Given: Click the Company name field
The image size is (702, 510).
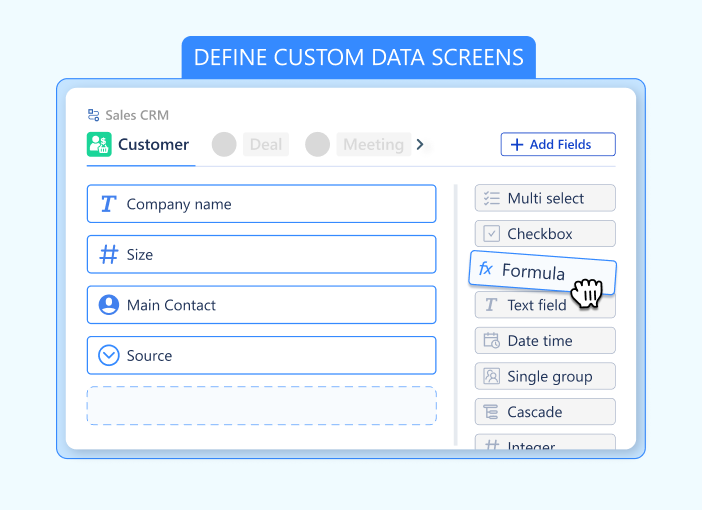Looking at the screenshot, I should click(261, 204).
